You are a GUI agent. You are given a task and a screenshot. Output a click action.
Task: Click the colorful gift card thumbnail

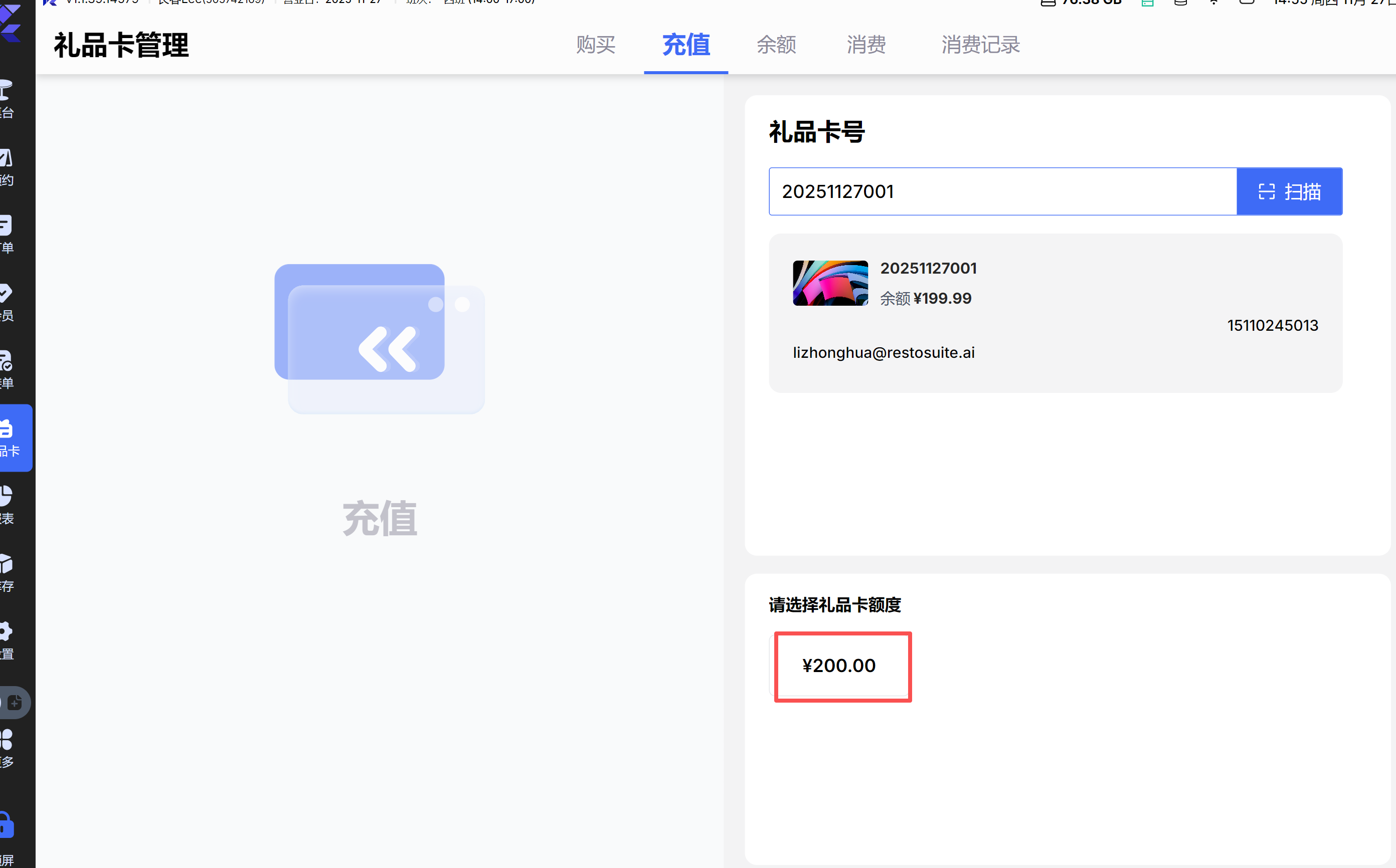pos(830,283)
